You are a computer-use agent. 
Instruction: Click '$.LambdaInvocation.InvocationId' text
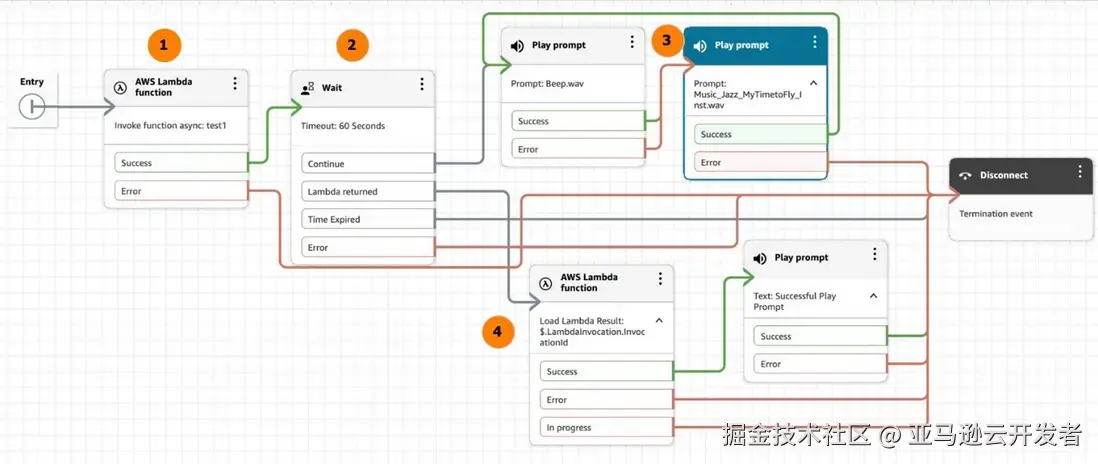592,337
